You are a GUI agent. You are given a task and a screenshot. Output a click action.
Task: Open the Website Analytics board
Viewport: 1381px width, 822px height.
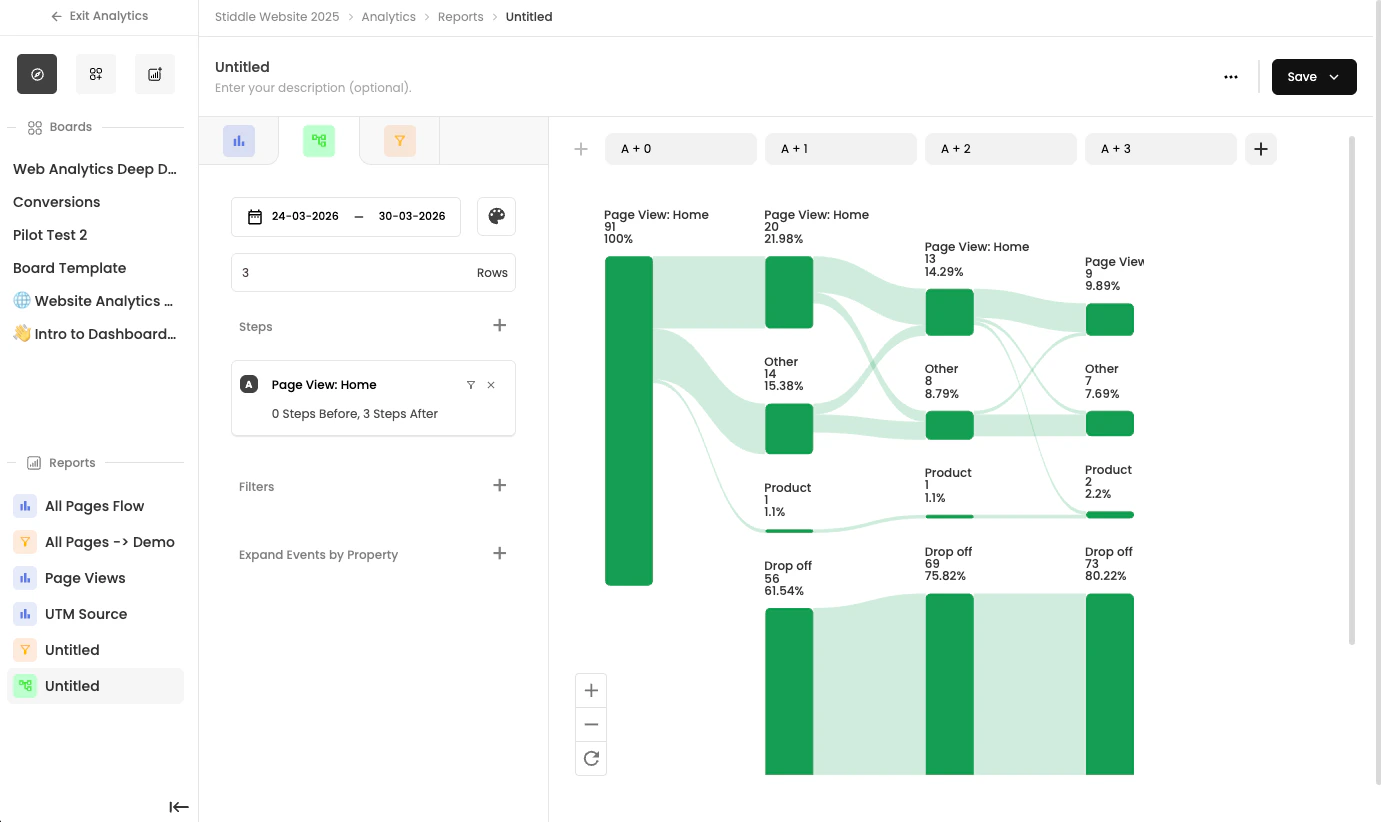94,301
